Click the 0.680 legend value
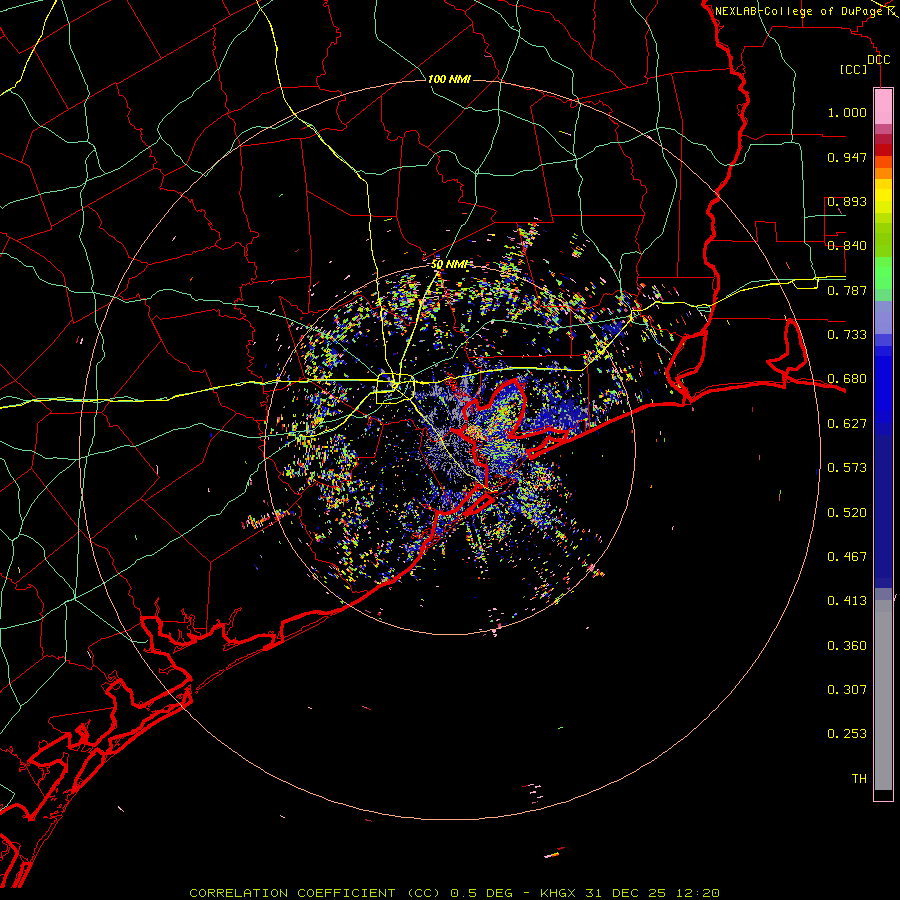This screenshot has height=900, width=900. tap(847, 379)
